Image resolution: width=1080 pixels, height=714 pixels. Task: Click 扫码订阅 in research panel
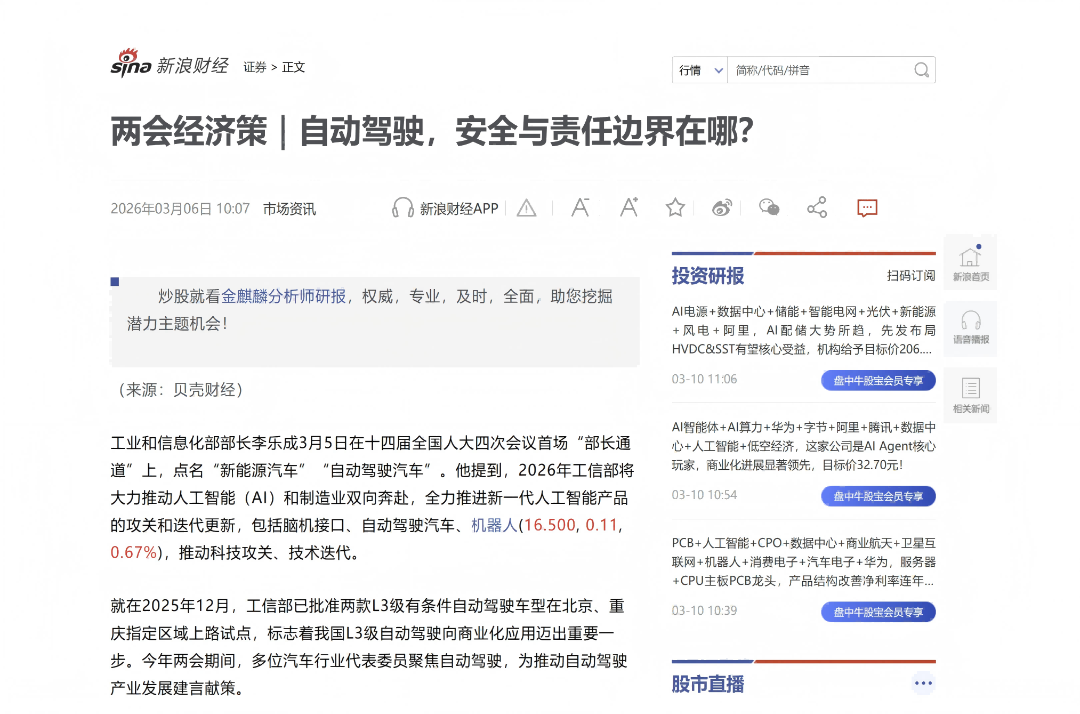pyautogui.click(x=911, y=275)
